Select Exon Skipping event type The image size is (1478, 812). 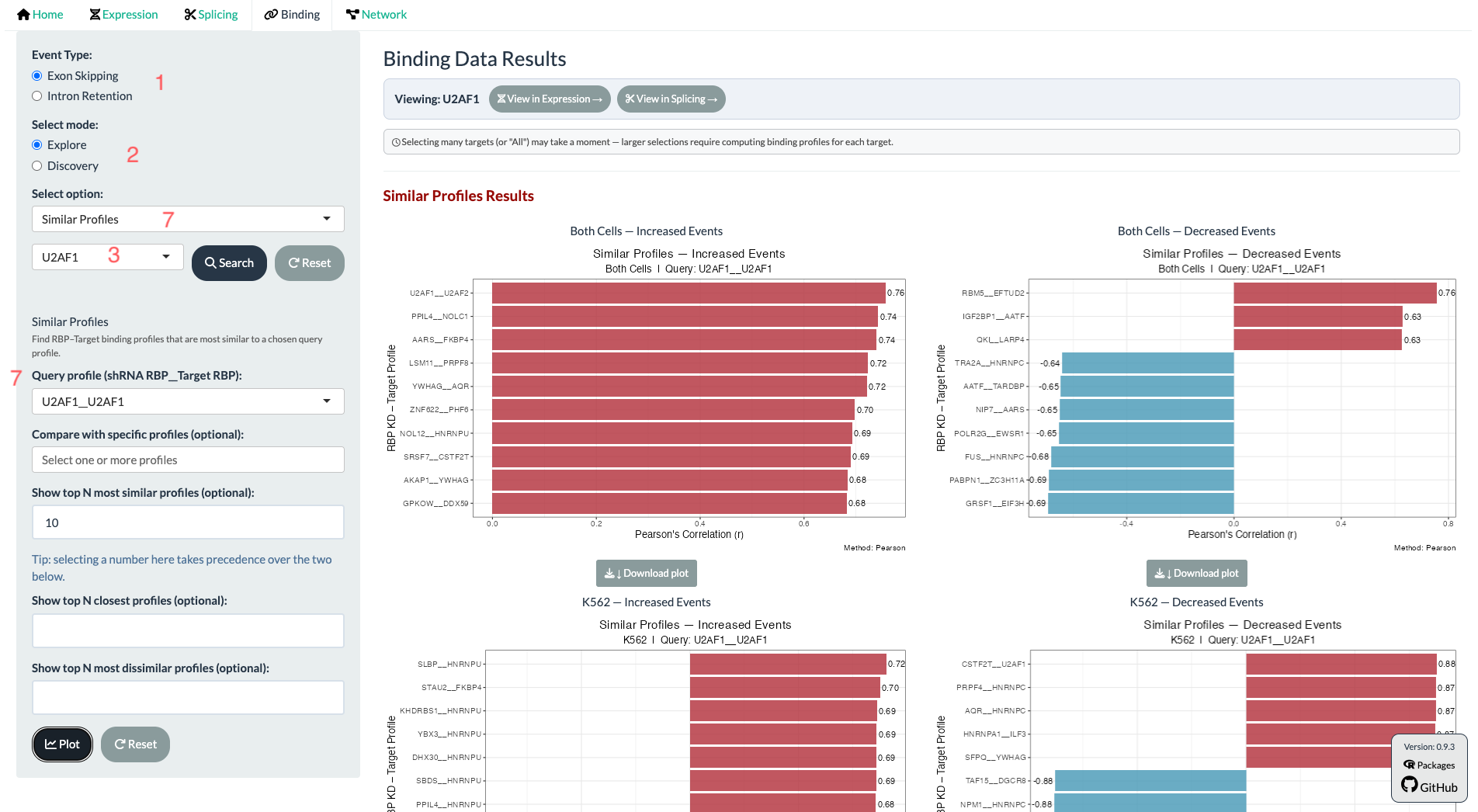[36, 75]
